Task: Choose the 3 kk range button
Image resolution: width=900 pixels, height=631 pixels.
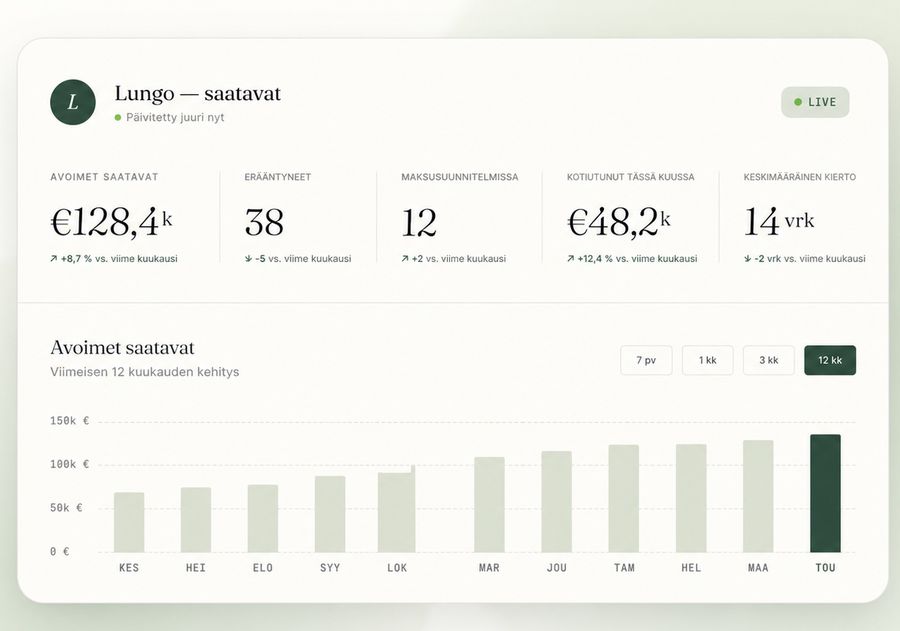Action: (769, 360)
